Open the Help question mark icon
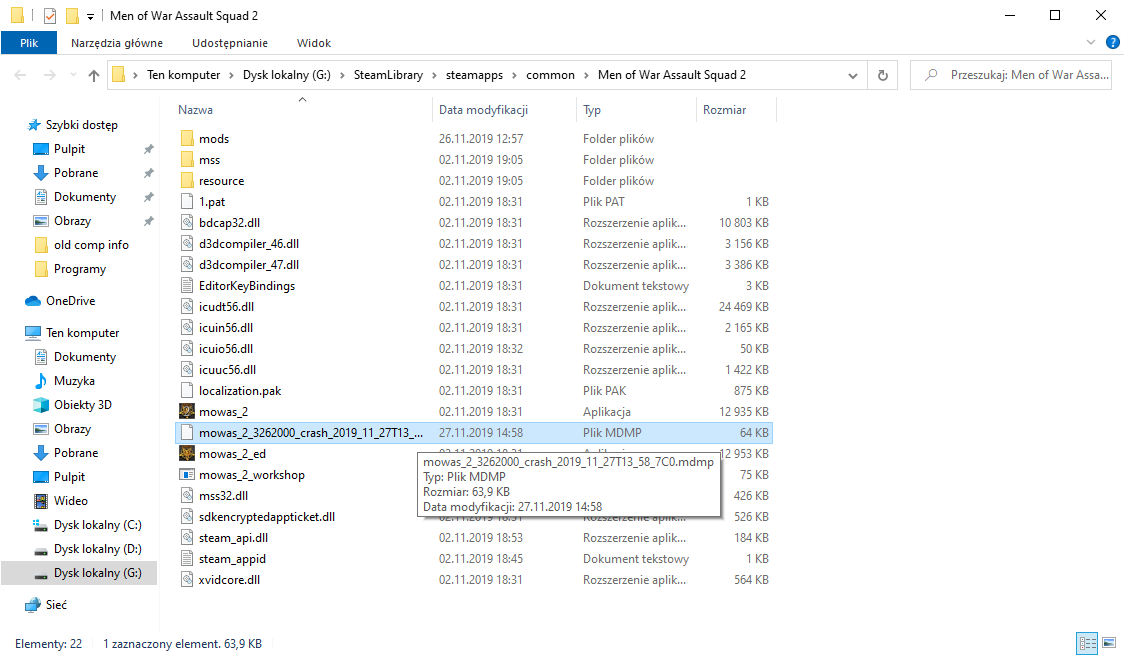The width and height of the screenshot is (1125, 656). click(x=1113, y=42)
